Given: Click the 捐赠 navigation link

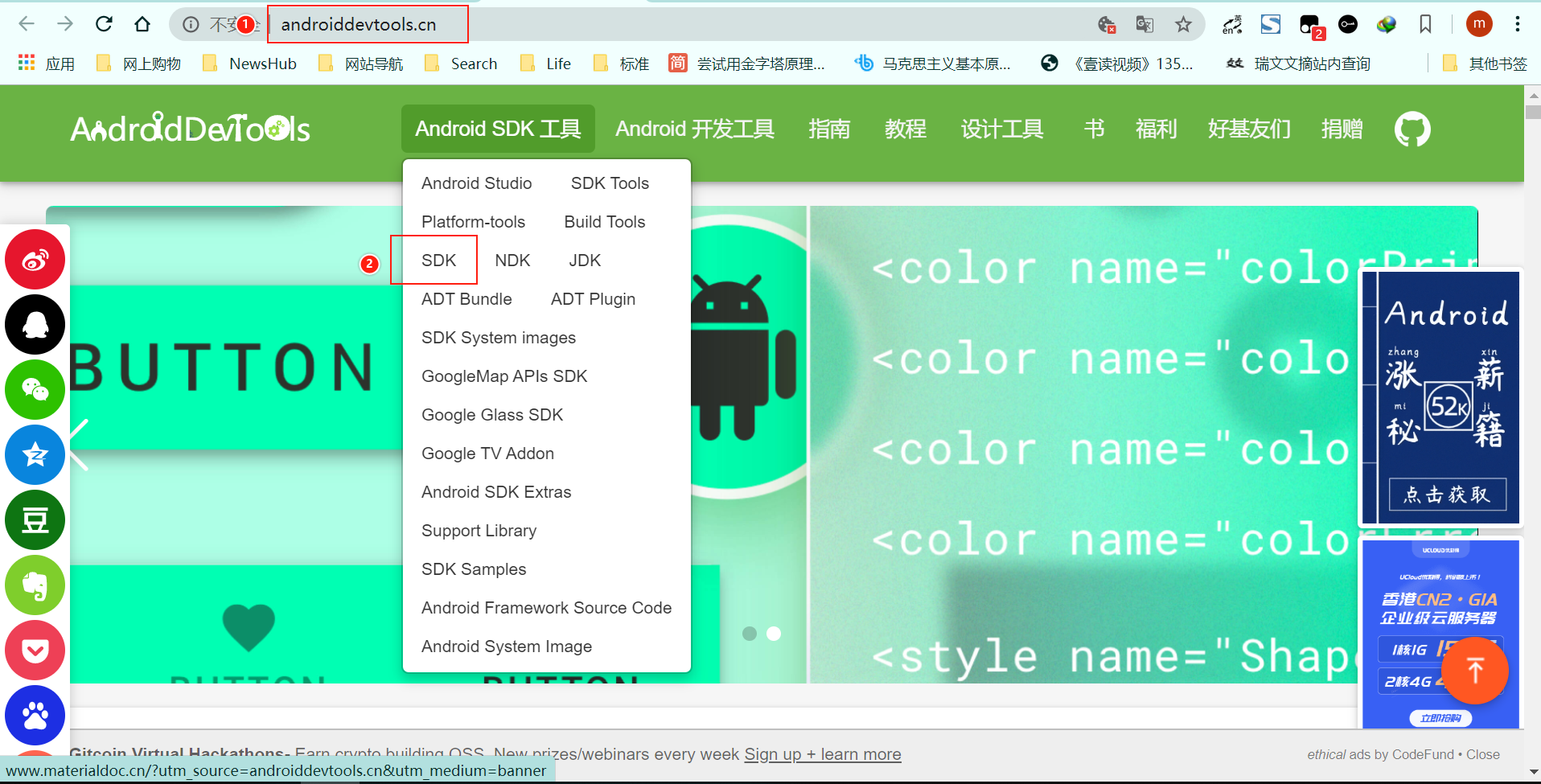Looking at the screenshot, I should pyautogui.click(x=1342, y=129).
